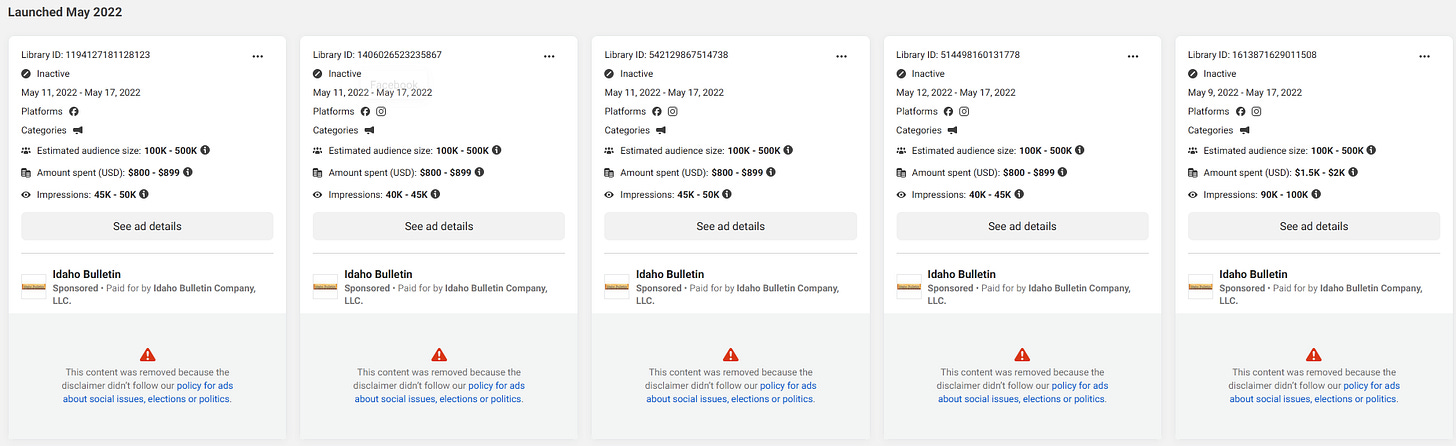Click See ad details for ad 1406026523235867
This screenshot has height=446, width=1456.
pyautogui.click(x=439, y=226)
